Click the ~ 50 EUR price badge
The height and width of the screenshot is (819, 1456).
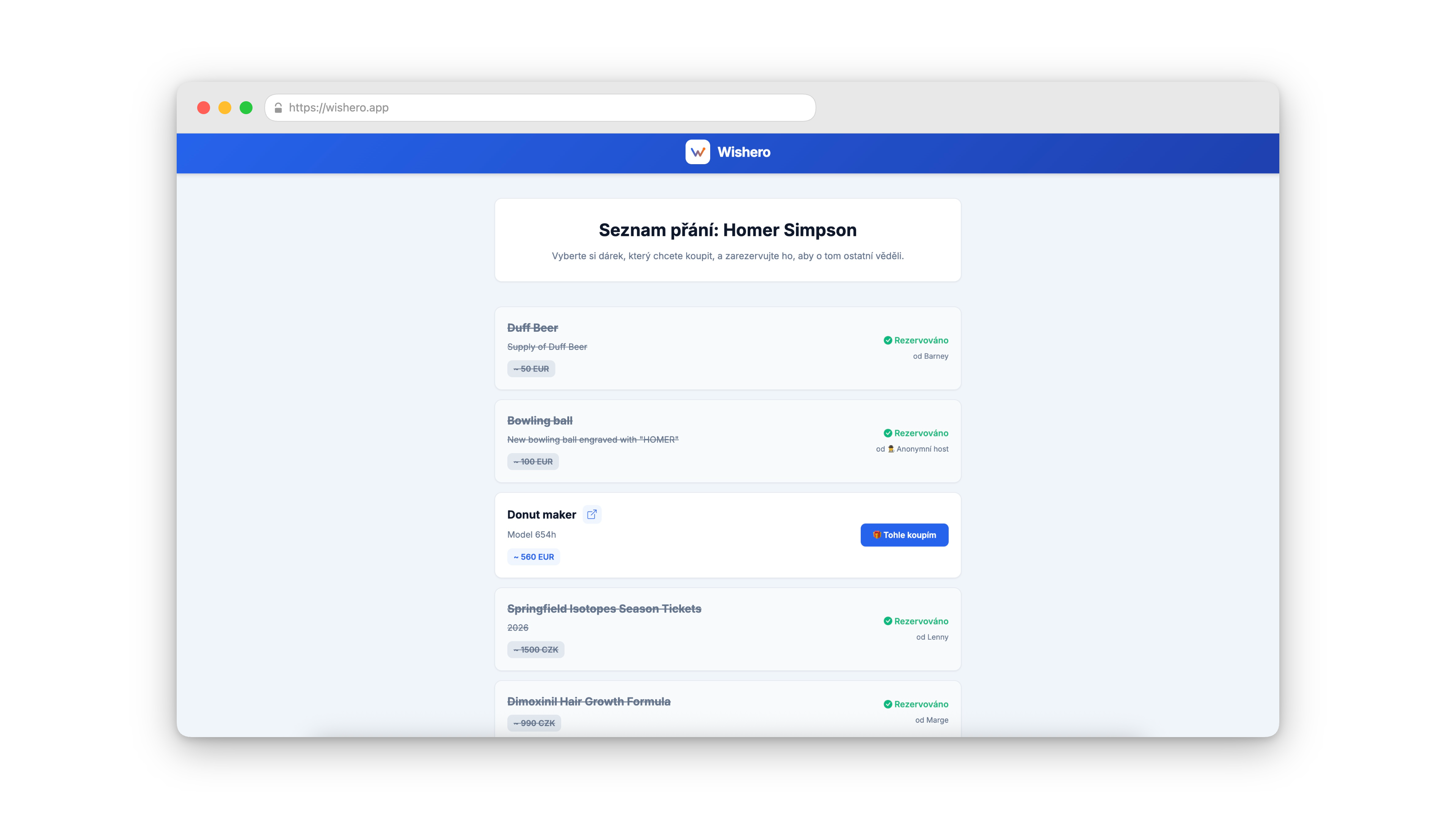[x=531, y=369]
